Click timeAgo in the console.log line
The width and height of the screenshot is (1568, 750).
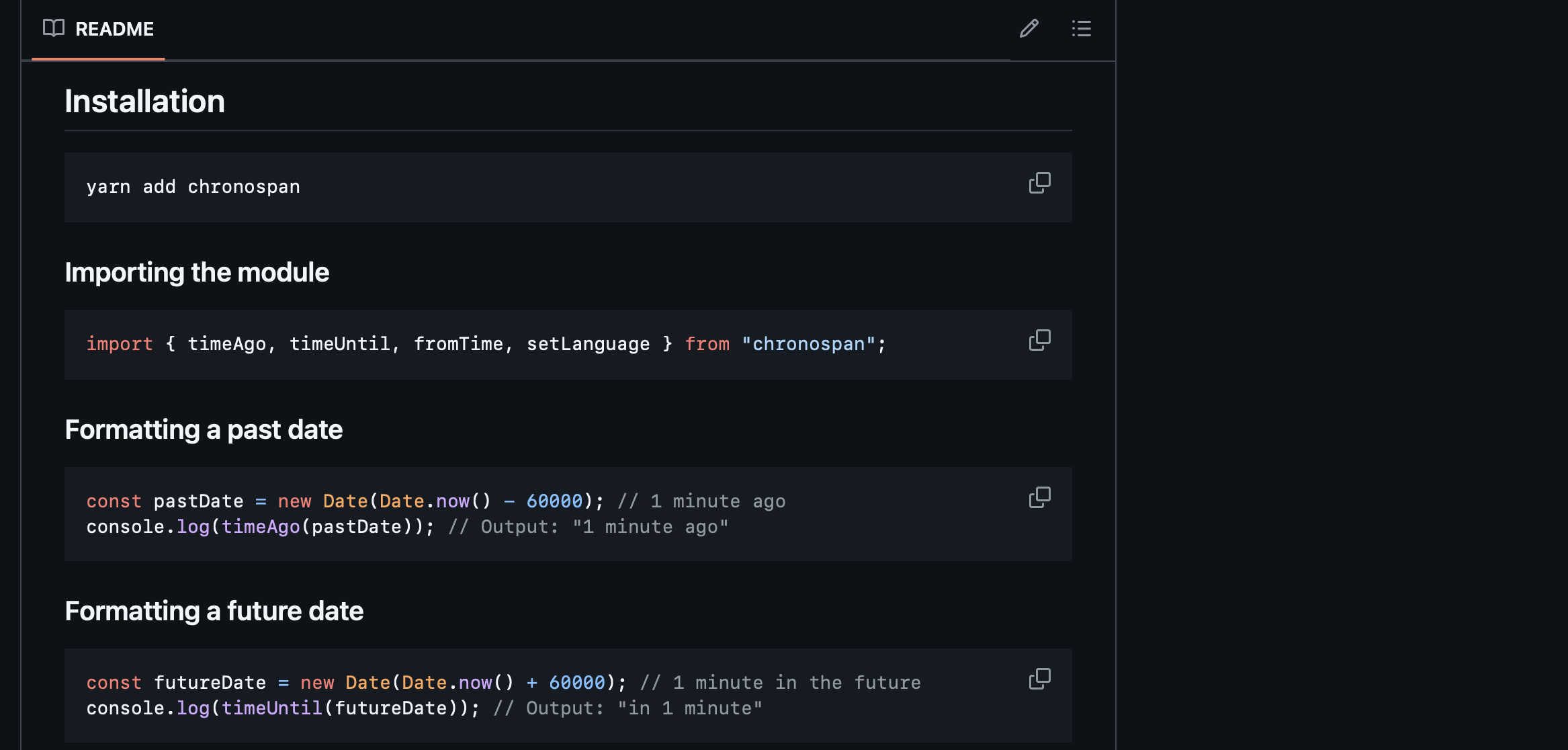tap(261, 527)
